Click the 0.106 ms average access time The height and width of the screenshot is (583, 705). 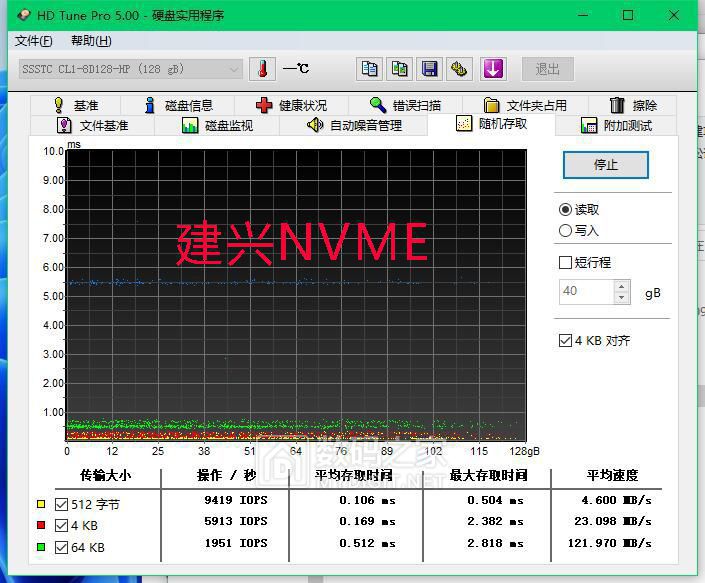pyautogui.click(x=367, y=500)
